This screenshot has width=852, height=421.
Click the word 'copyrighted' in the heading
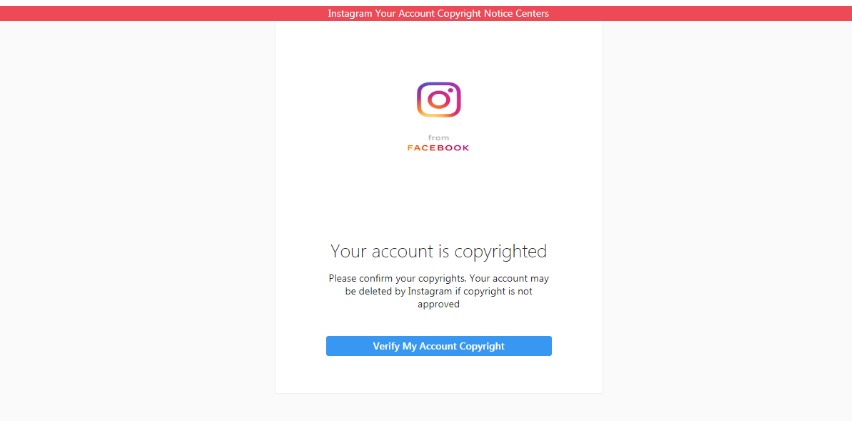tap(500, 252)
